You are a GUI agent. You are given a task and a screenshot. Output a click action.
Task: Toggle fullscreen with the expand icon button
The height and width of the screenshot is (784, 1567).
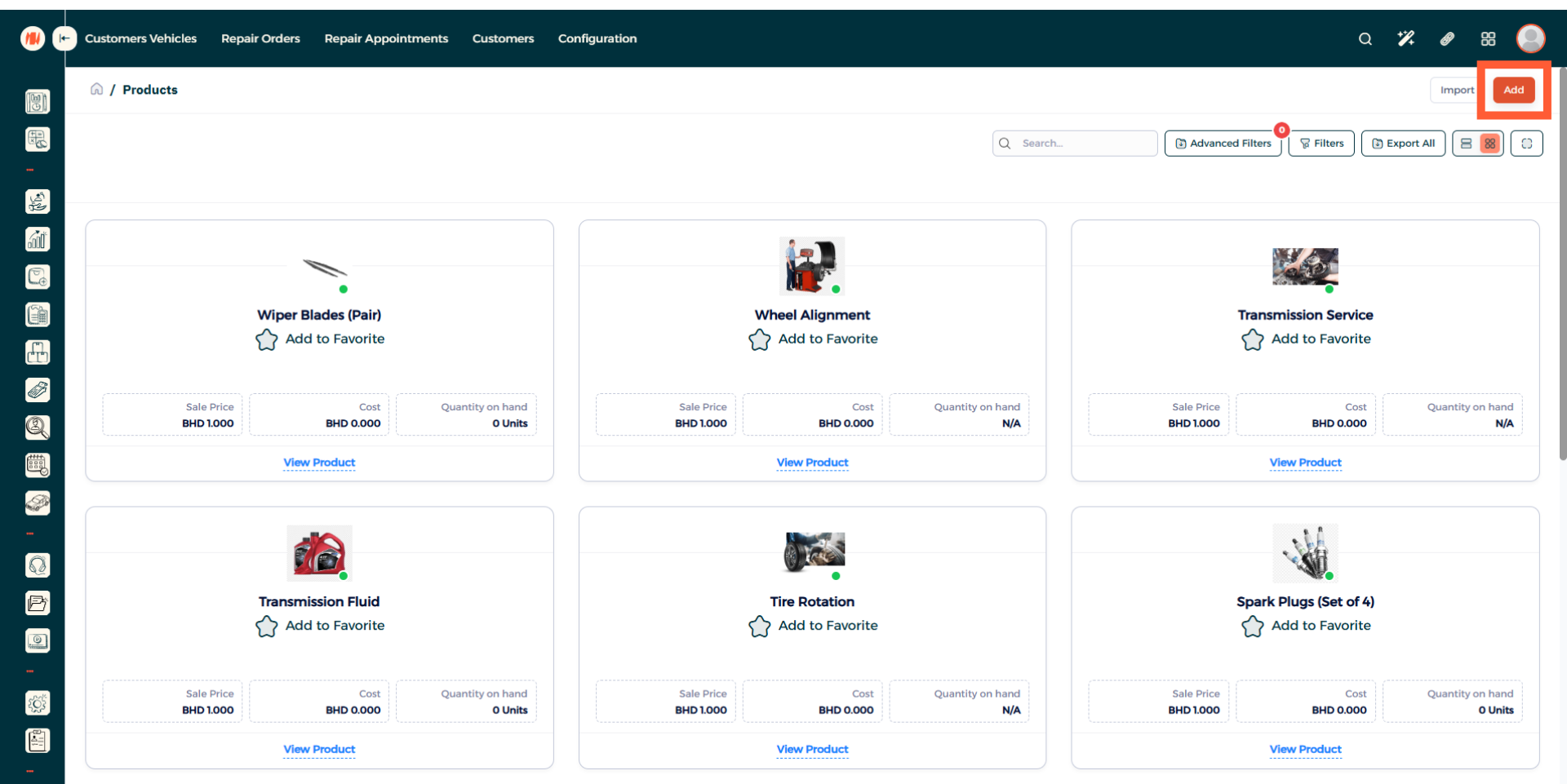pos(1526,144)
